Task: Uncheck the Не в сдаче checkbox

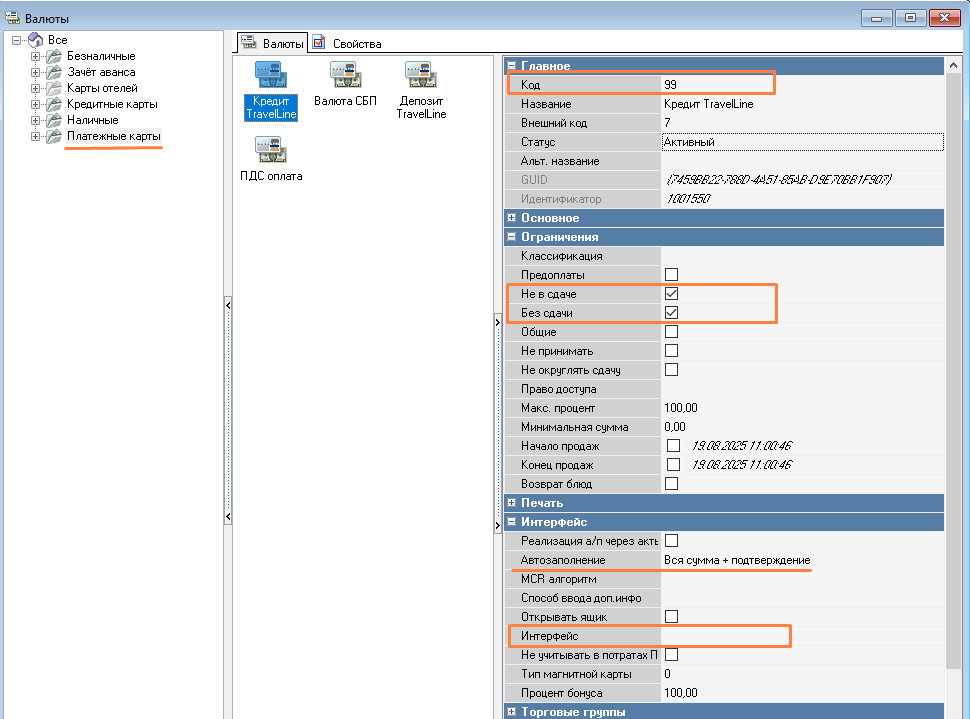Action: click(x=672, y=294)
